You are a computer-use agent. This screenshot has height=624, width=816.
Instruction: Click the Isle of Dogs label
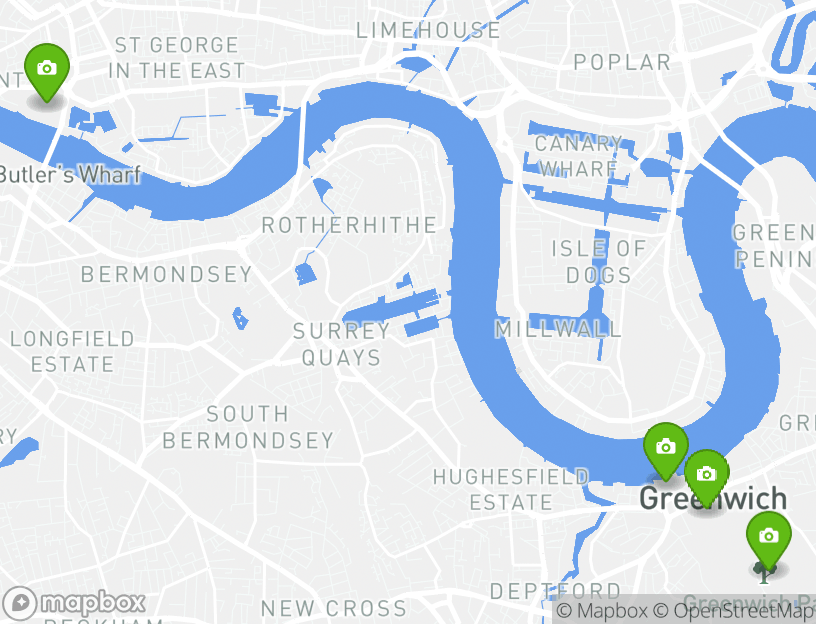(598, 262)
